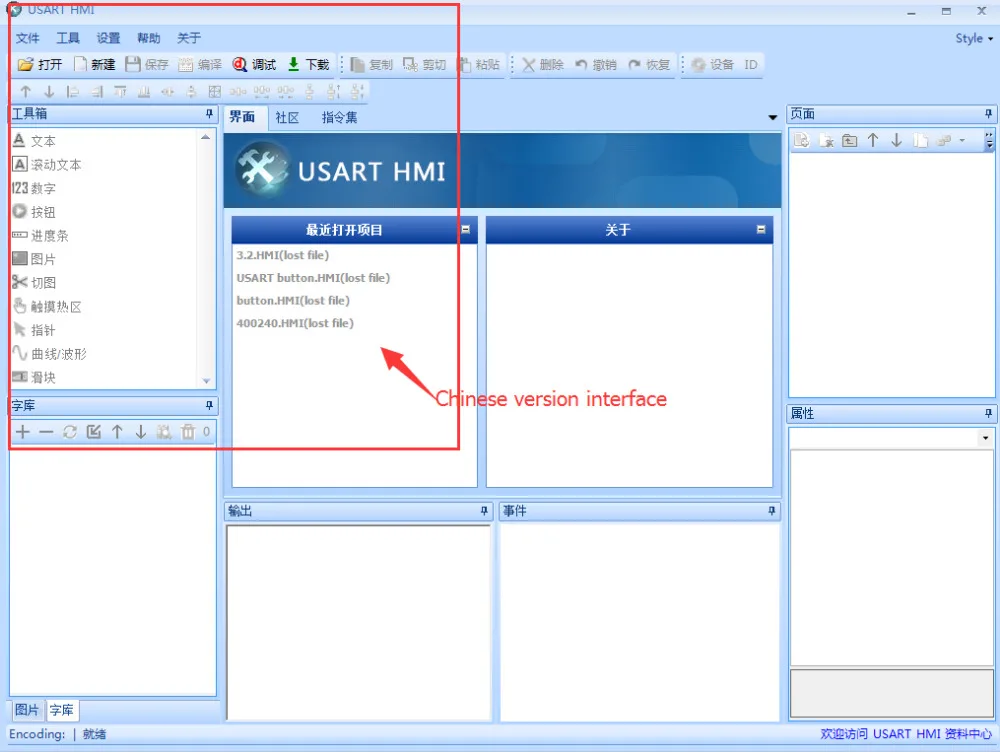Pin the 页面 page panel
This screenshot has width=1000, height=752.
(x=988, y=114)
